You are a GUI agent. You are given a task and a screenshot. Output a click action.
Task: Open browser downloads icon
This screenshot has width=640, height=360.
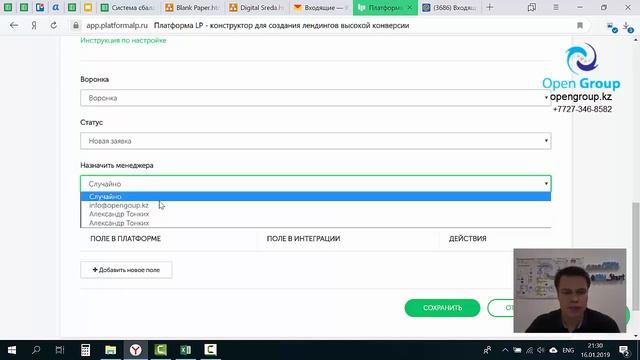(627, 27)
